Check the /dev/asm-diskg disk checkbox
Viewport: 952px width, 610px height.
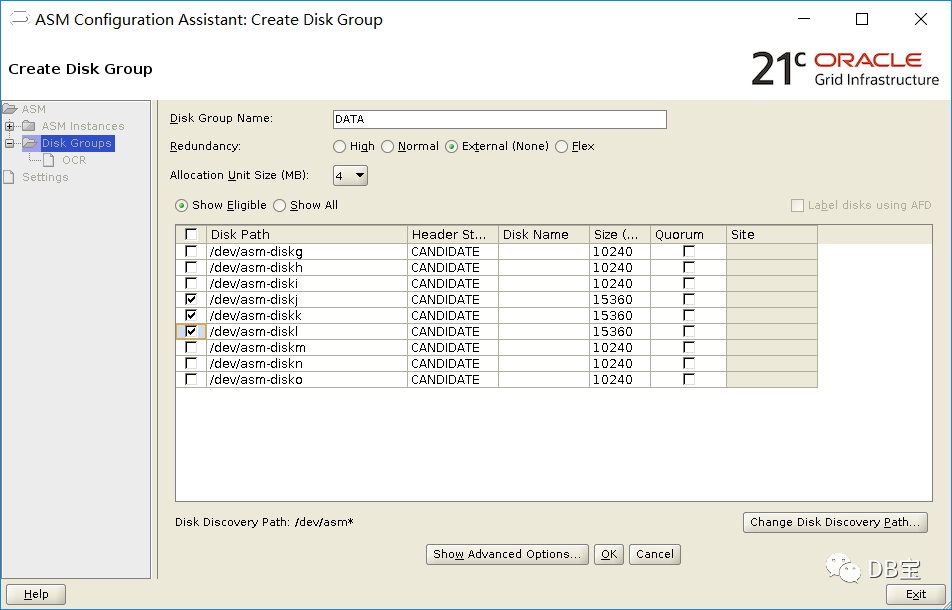191,252
